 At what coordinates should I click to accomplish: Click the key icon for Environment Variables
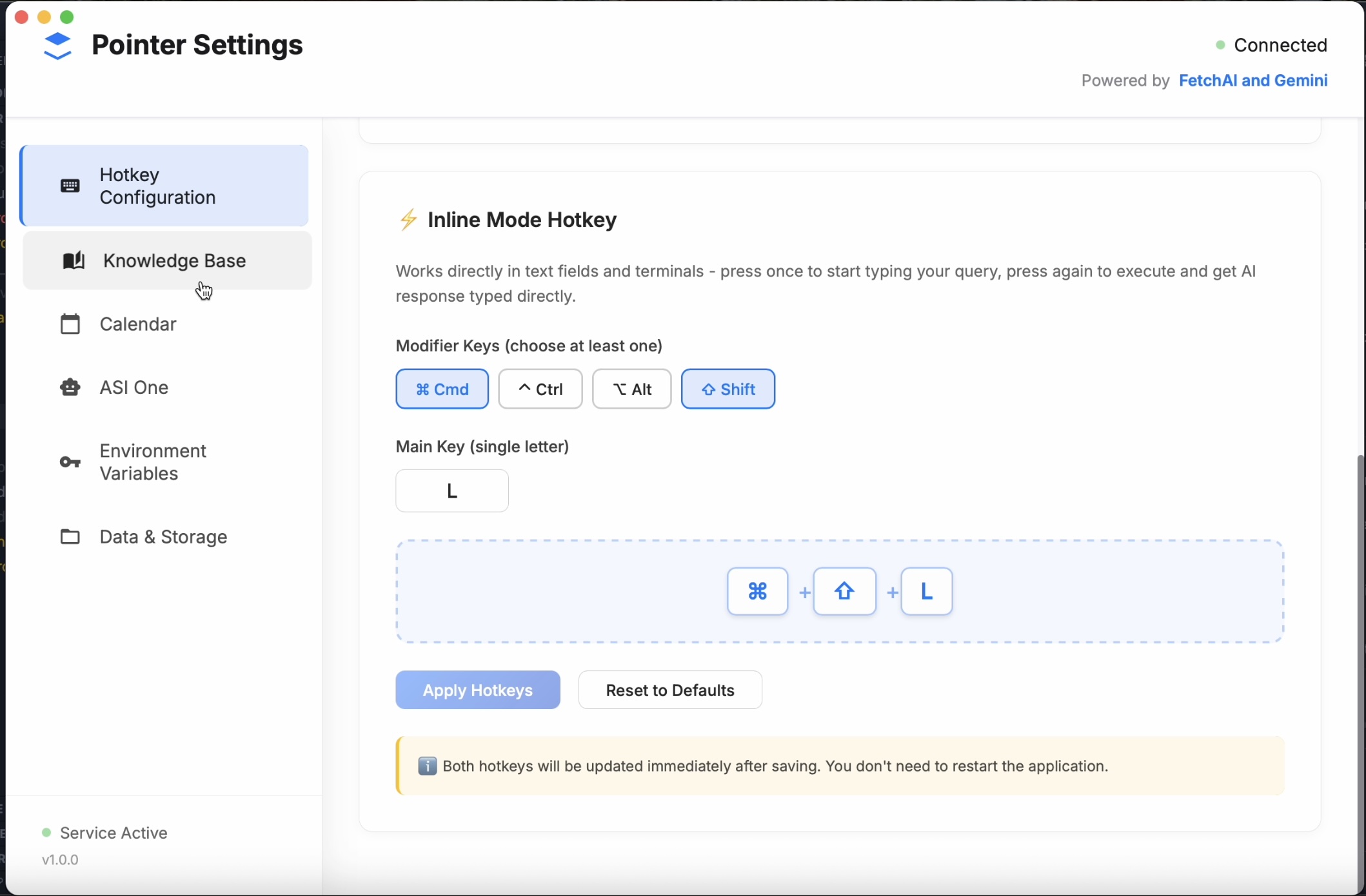coord(70,462)
